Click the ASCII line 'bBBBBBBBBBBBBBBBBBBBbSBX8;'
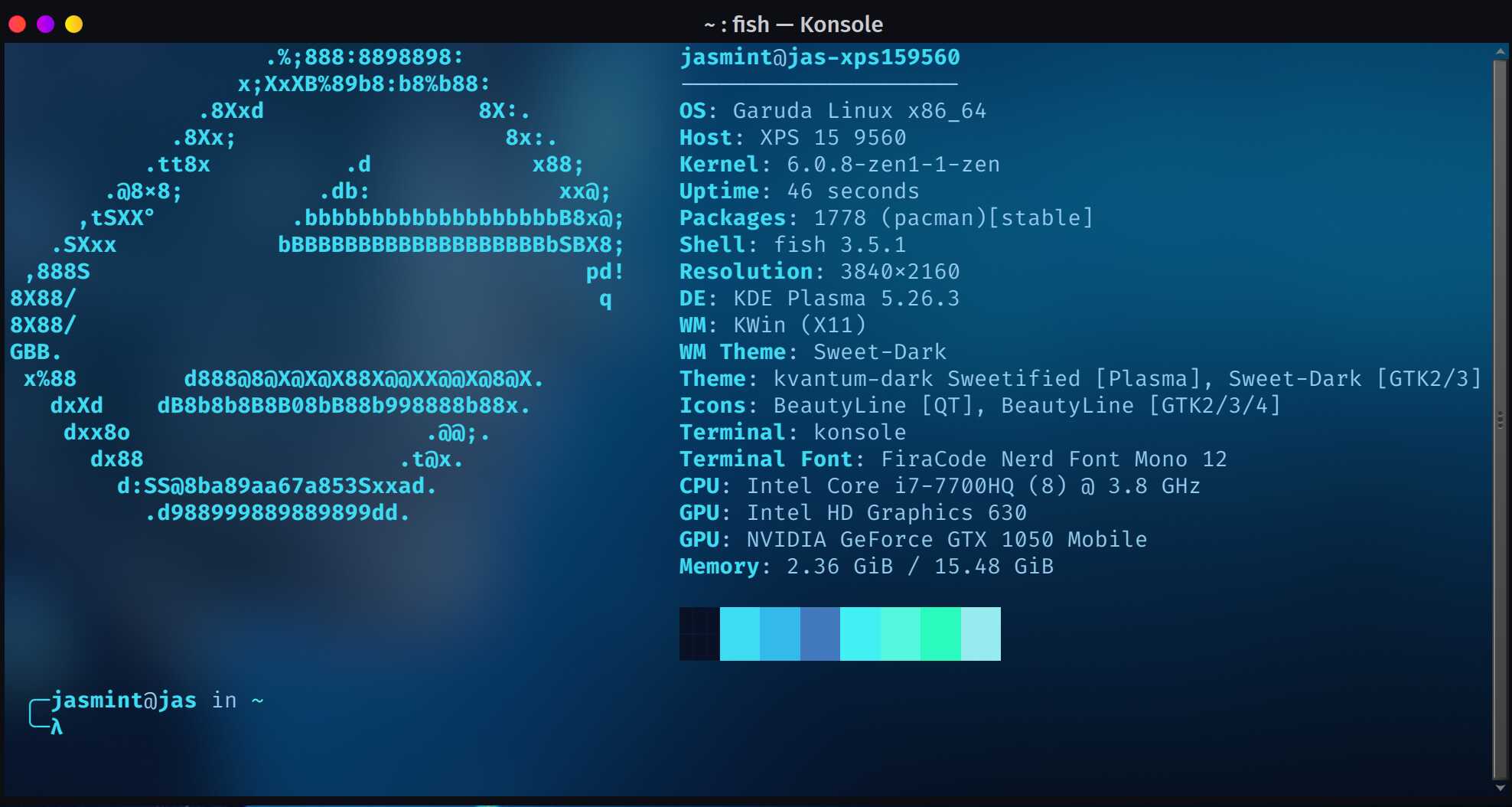 [x=451, y=245]
